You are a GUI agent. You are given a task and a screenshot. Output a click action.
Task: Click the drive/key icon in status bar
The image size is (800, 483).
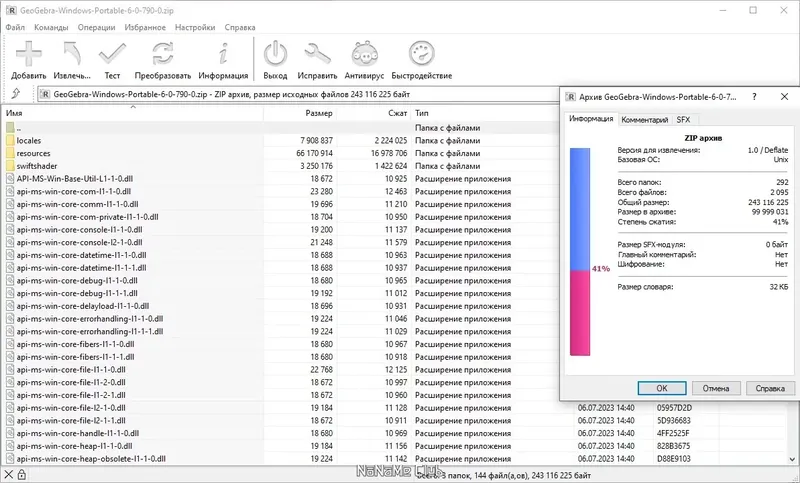pyautogui.click(x=9, y=475)
